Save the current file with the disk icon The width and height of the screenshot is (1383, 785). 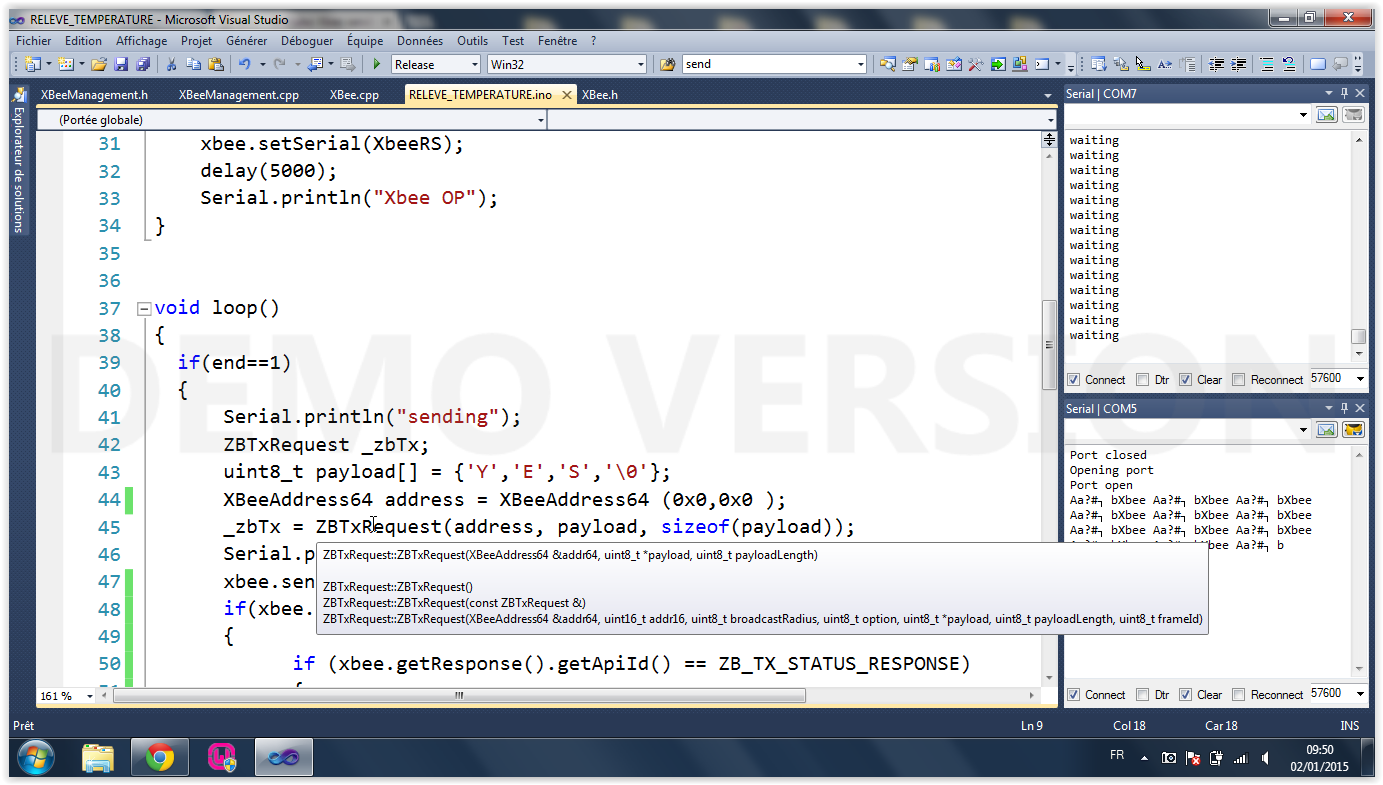click(x=120, y=64)
